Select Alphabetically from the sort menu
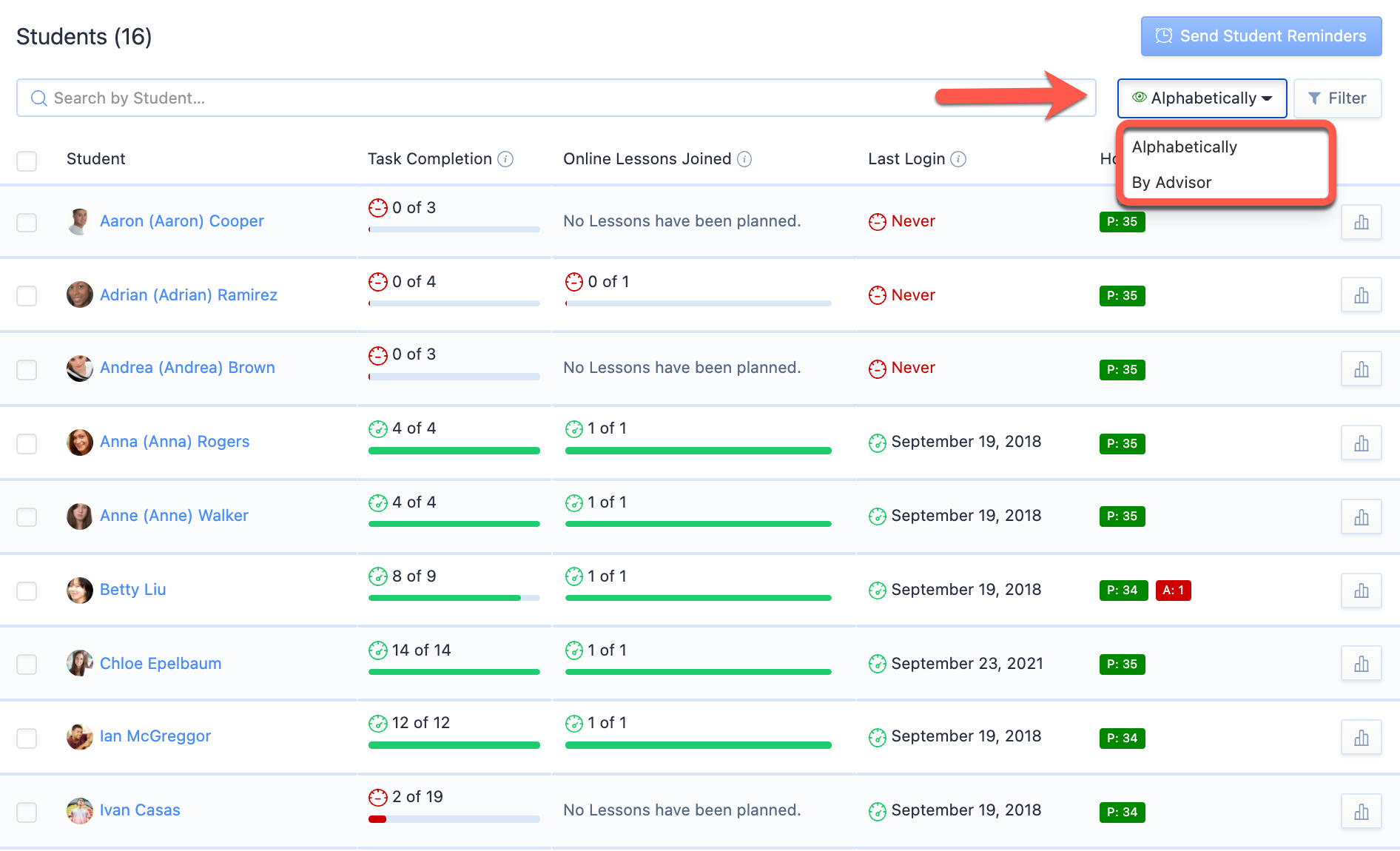The height and width of the screenshot is (851, 1400). pyautogui.click(x=1184, y=147)
